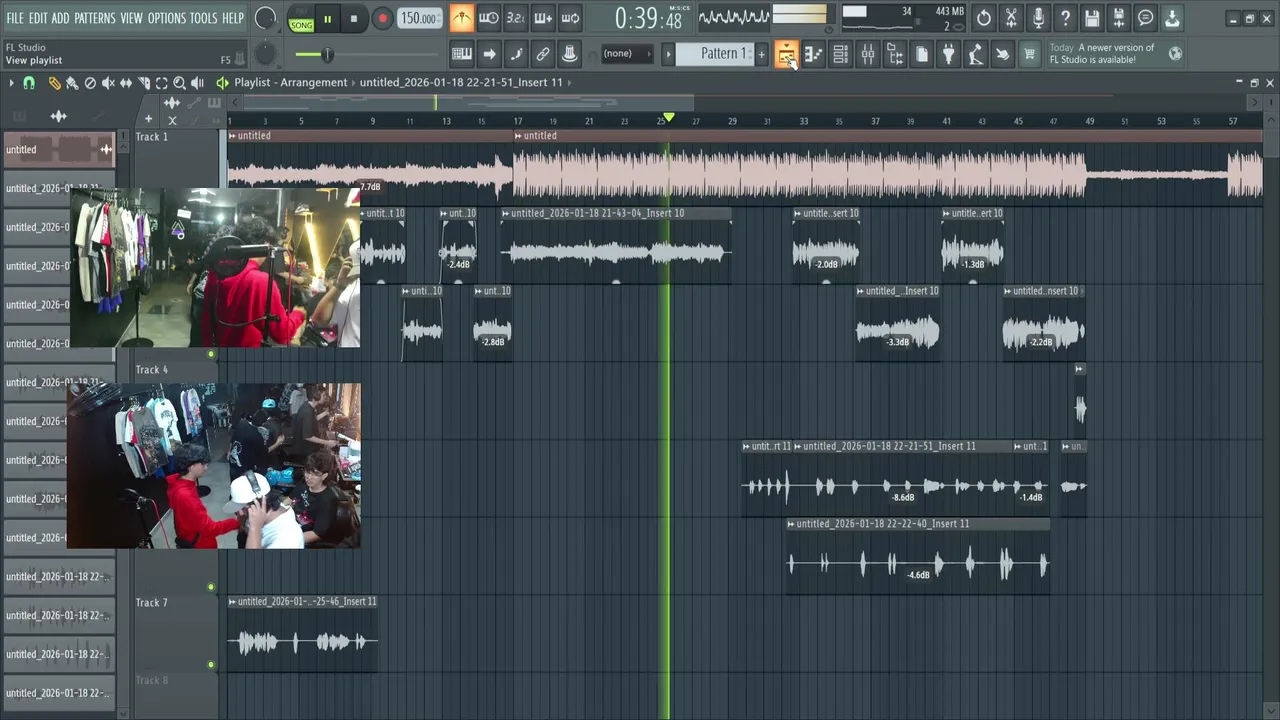
Task: Click the question mark help icon
Action: (1065, 18)
